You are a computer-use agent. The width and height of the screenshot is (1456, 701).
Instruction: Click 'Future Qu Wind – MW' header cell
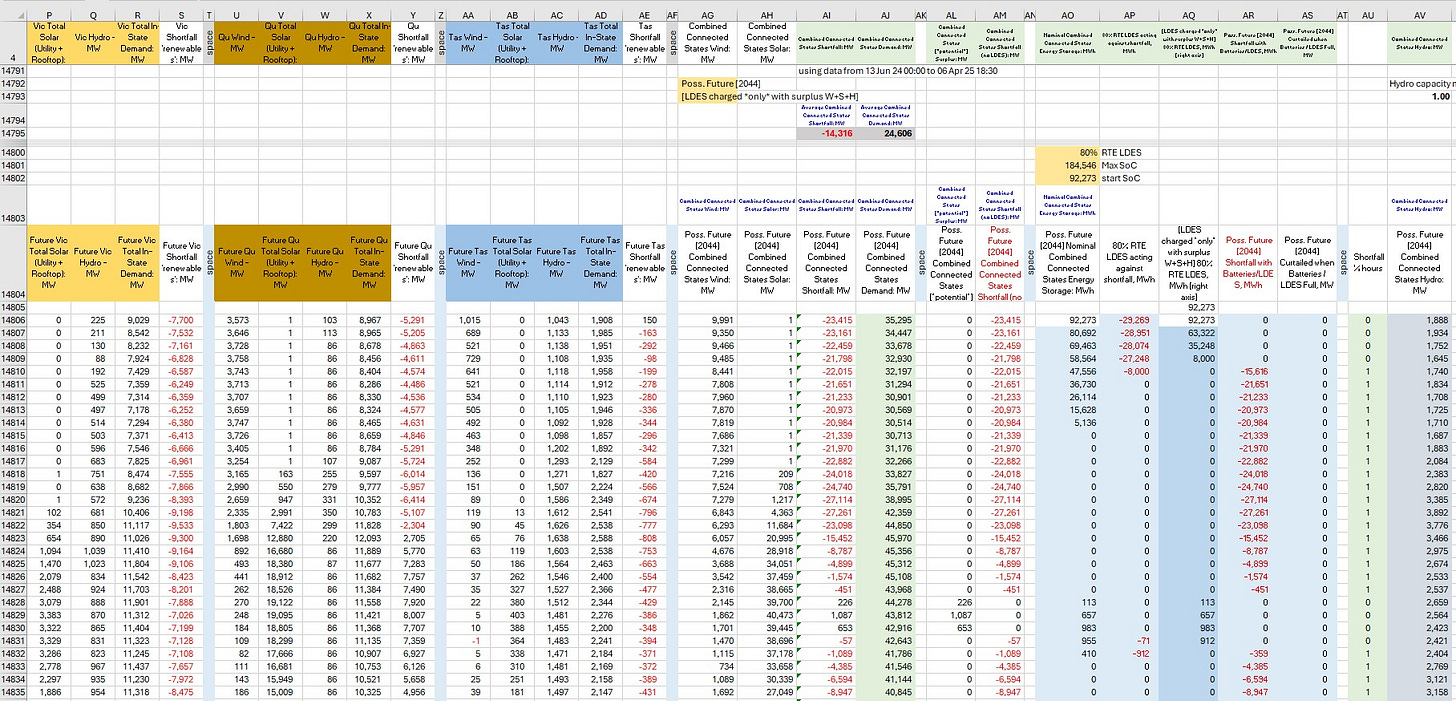pos(236,263)
